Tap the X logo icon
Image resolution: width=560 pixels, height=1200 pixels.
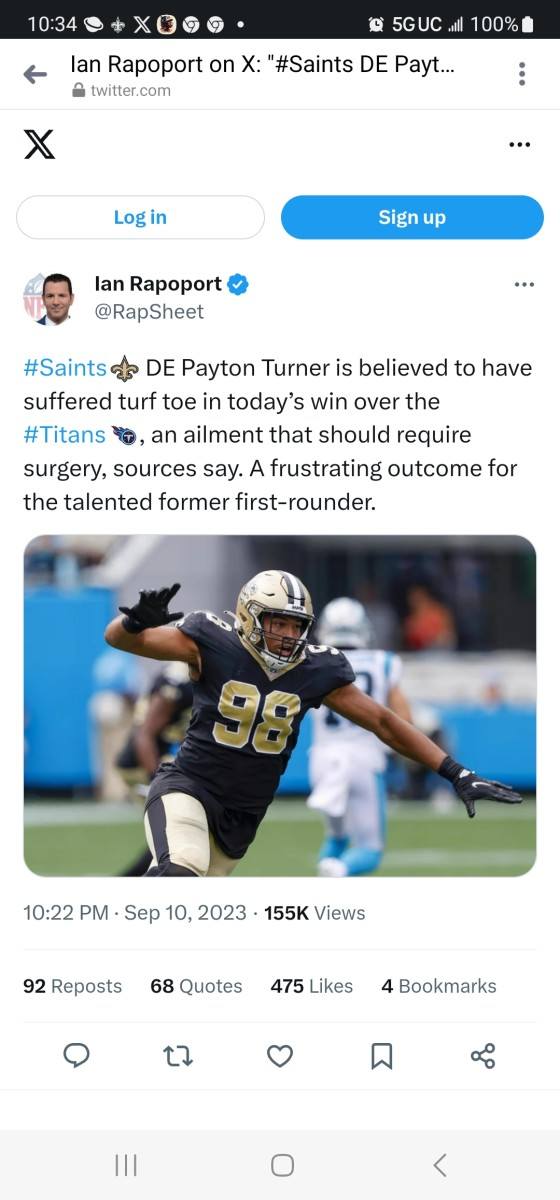click(39, 145)
